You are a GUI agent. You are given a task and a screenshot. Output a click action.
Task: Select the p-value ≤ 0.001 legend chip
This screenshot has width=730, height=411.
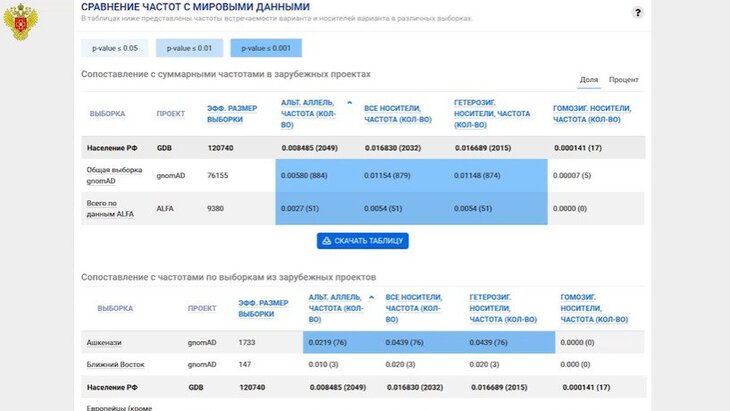(265, 48)
